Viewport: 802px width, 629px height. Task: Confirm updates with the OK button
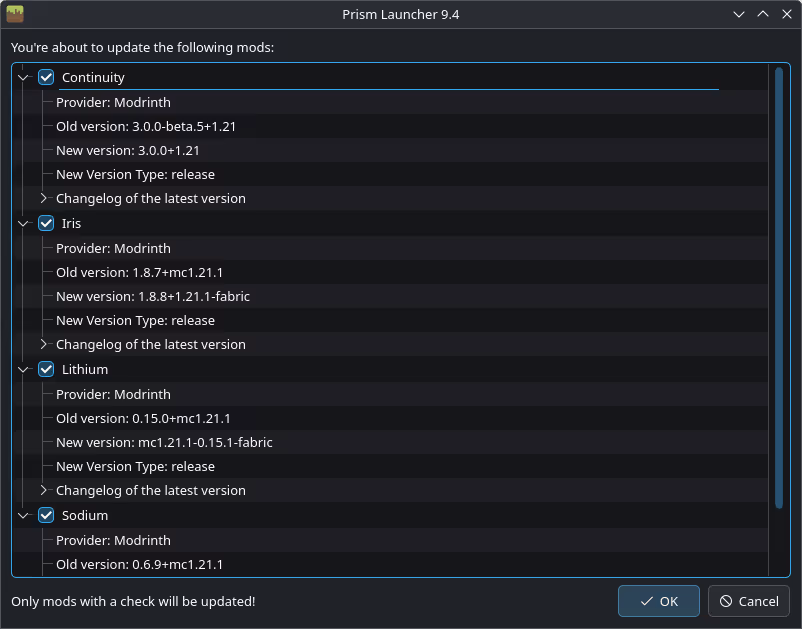coord(659,601)
